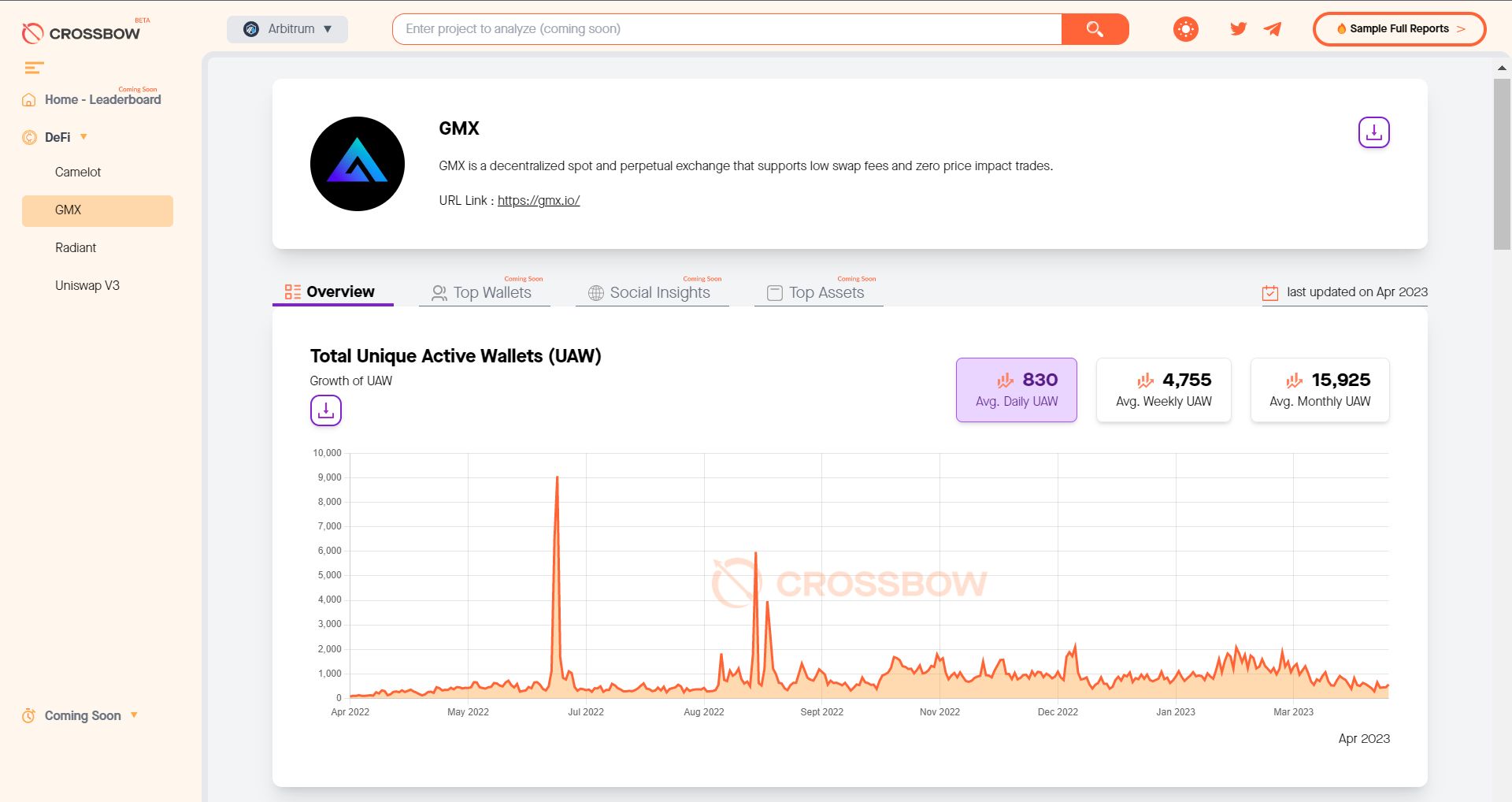Viewport: 1512px width, 802px height.
Task: Click the 'Growth of UAW' subtitle
Action: point(350,381)
